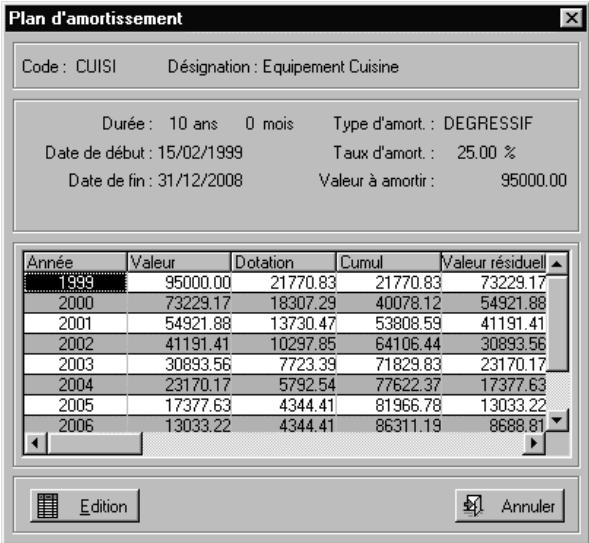Click the Année column header
589x543 pixels.
(x=75, y=262)
